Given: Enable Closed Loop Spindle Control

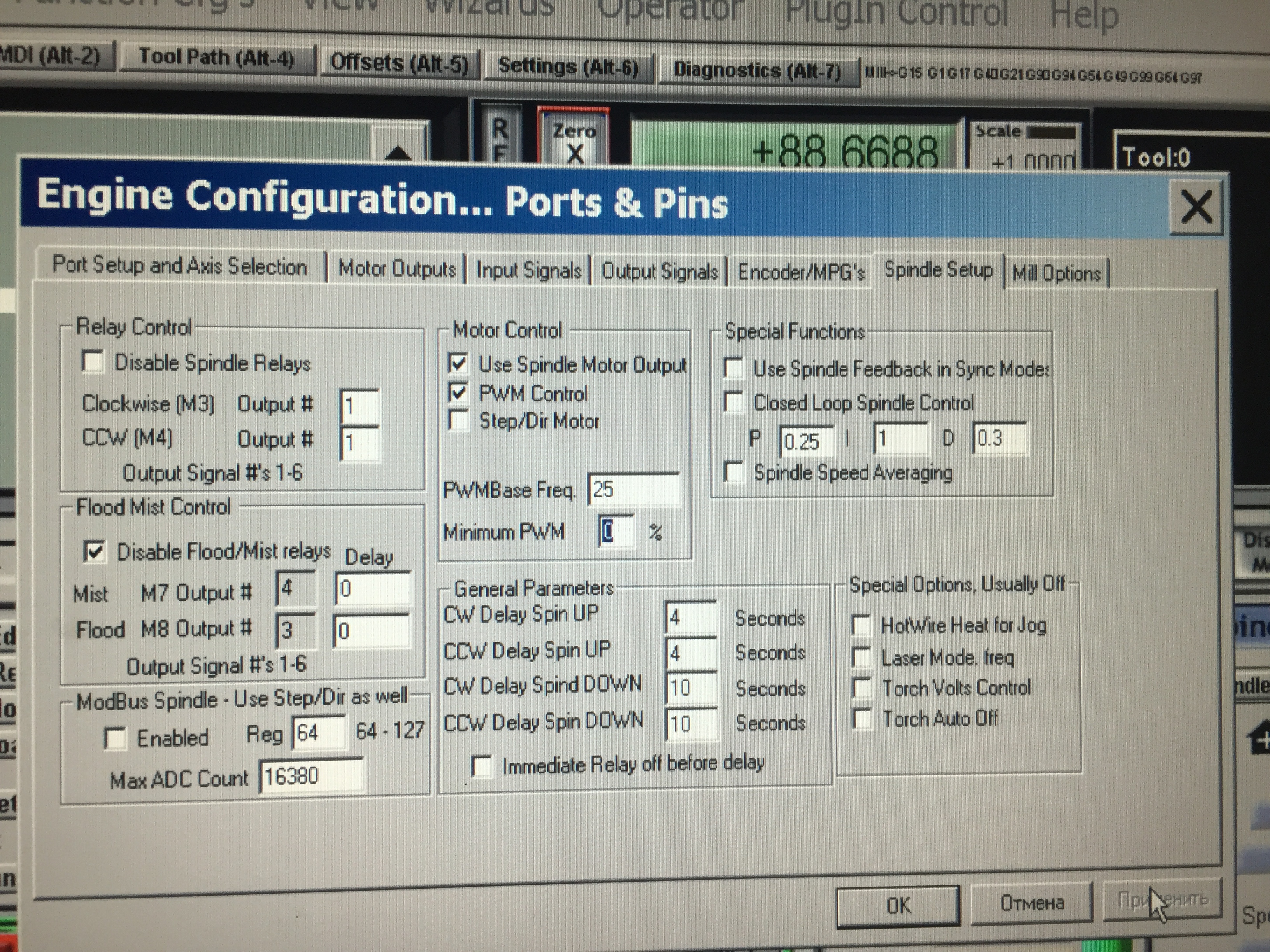Looking at the screenshot, I should [x=734, y=402].
